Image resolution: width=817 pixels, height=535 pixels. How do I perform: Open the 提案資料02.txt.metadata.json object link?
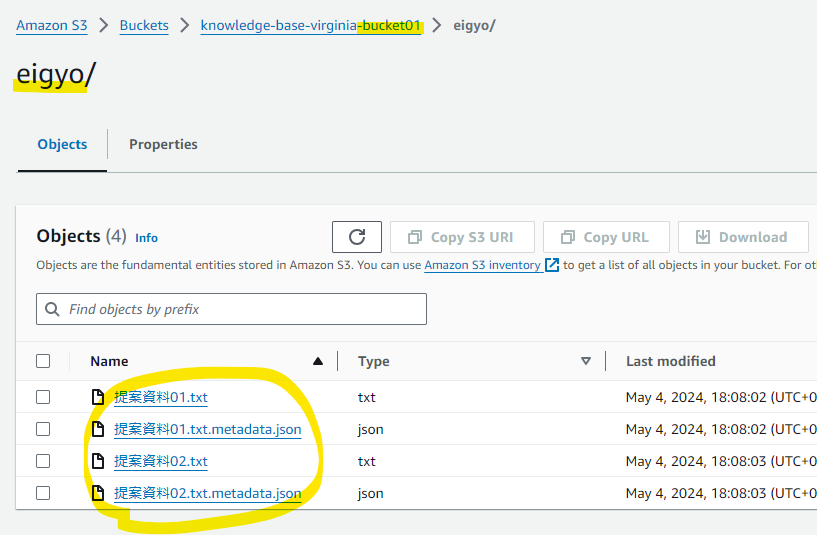click(x=207, y=493)
